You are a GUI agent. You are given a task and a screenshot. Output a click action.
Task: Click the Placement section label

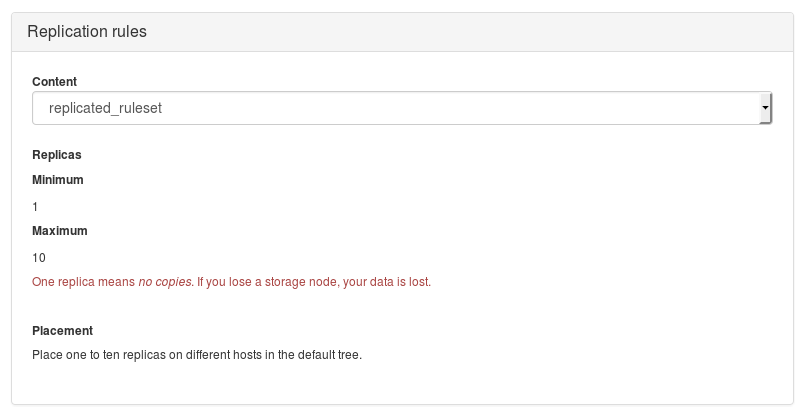tap(62, 330)
